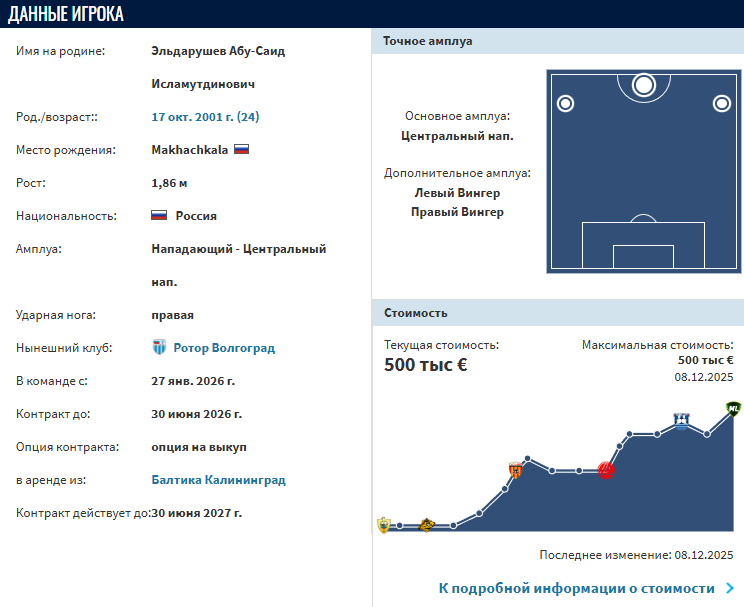
Task: Select the right winger marker on the pitch
Action: (721, 103)
